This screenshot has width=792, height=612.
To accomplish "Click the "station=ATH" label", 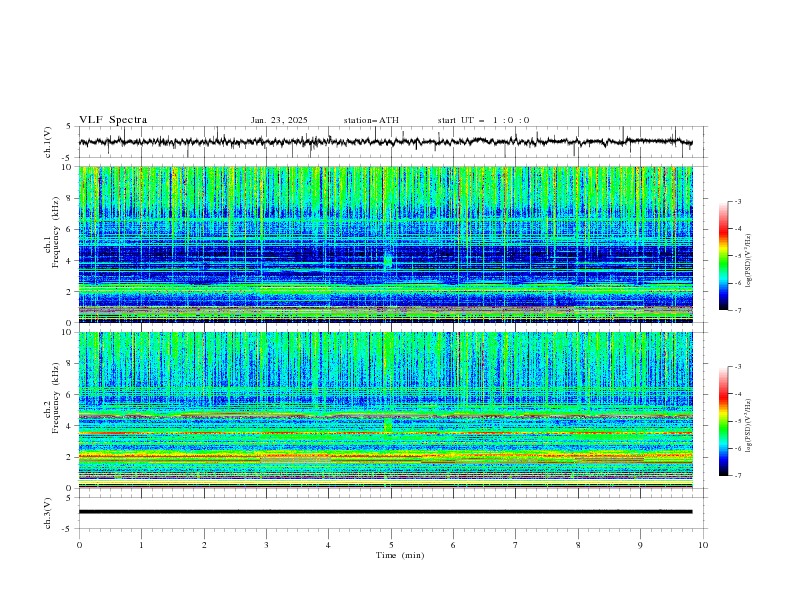I will (x=371, y=120).
